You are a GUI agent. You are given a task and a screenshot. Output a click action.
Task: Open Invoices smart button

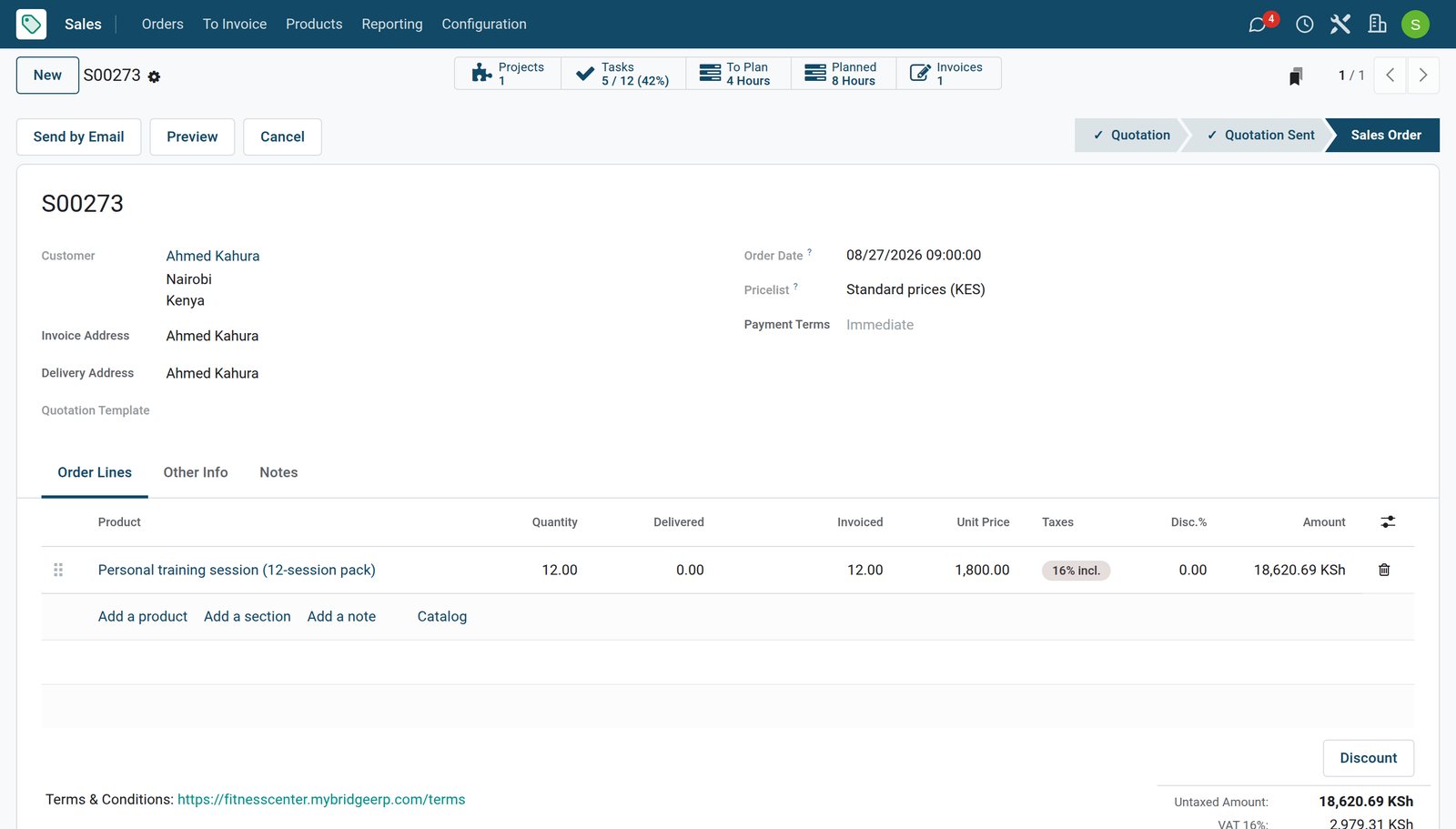coord(948,74)
